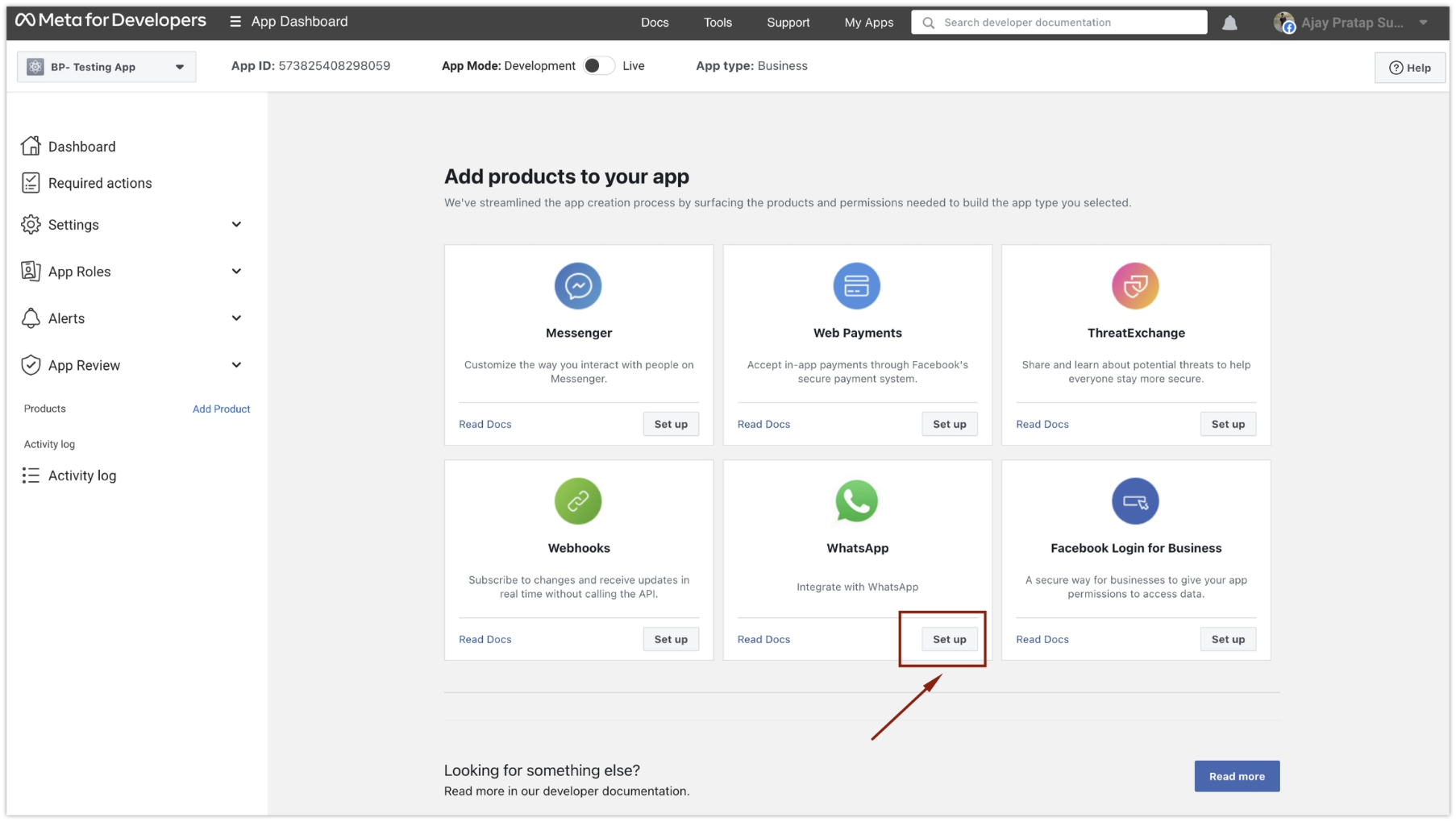Screen dimensions: 1456x822
Task: Open the Docs menu
Action: [x=655, y=23]
